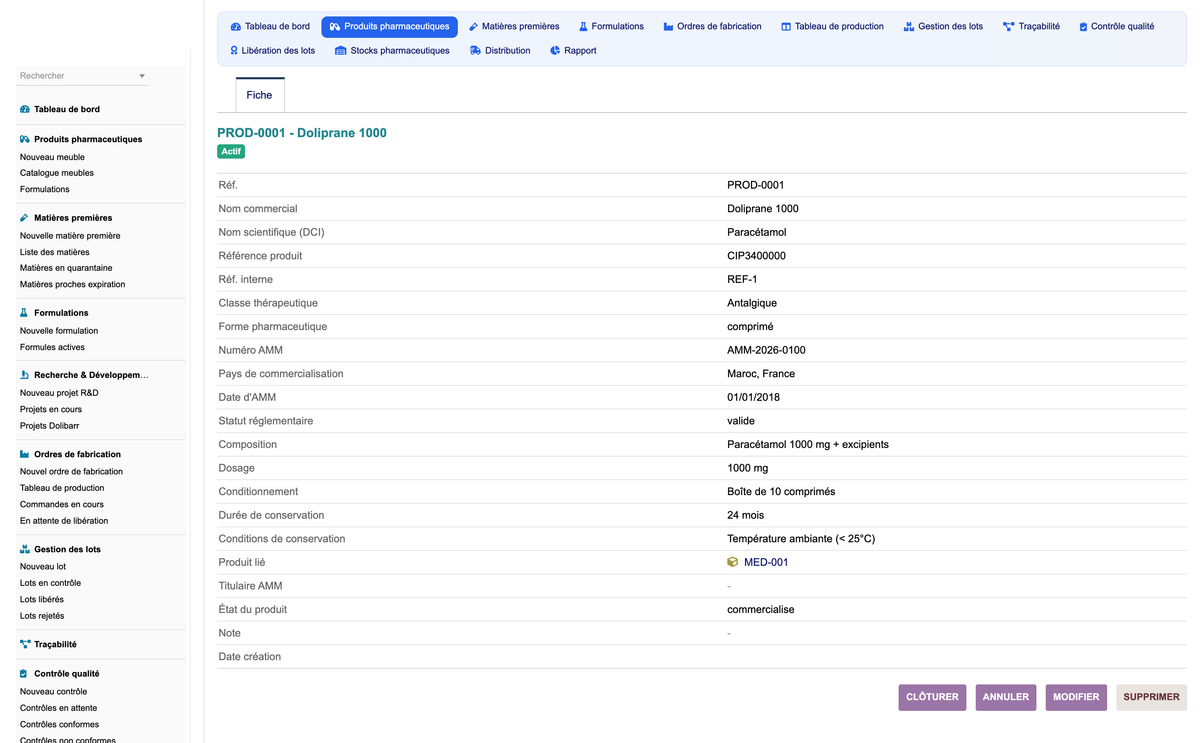Click the Ordres de fabrication factory icon in top bar
Screen dimensions: 1200x743
pyautogui.click(x=668, y=27)
